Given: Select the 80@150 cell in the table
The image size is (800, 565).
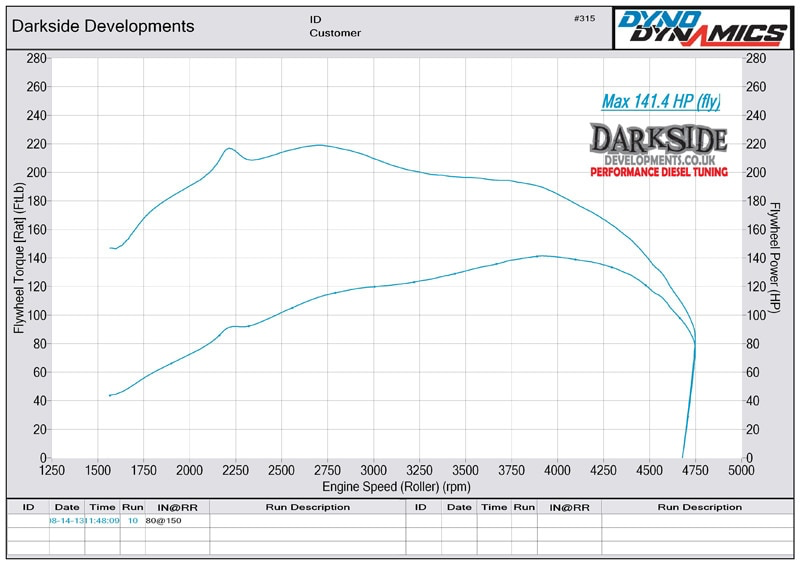Looking at the screenshot, I should coord(163,521).
